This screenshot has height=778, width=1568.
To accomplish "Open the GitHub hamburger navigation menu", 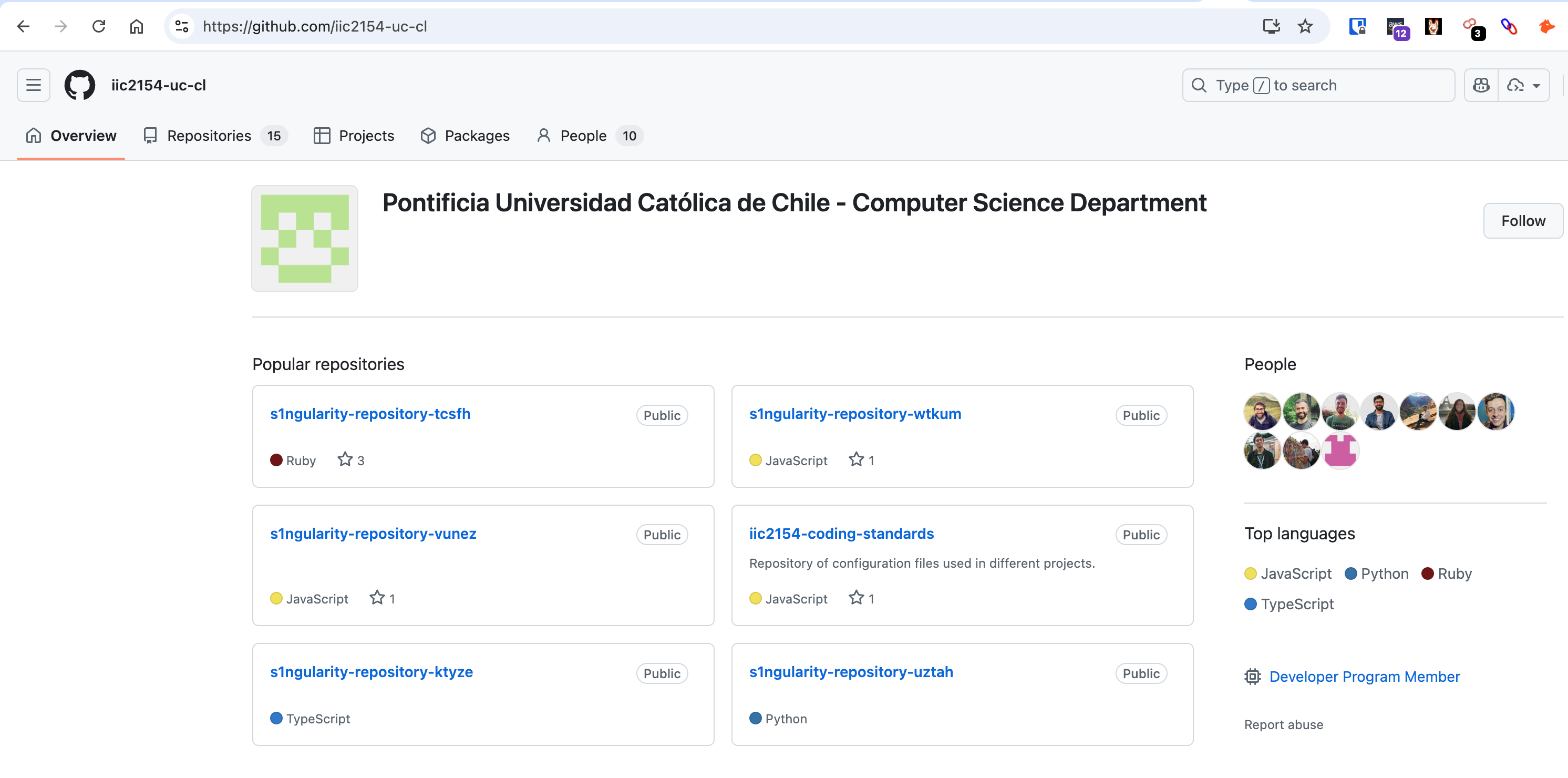I will point(34,85).
